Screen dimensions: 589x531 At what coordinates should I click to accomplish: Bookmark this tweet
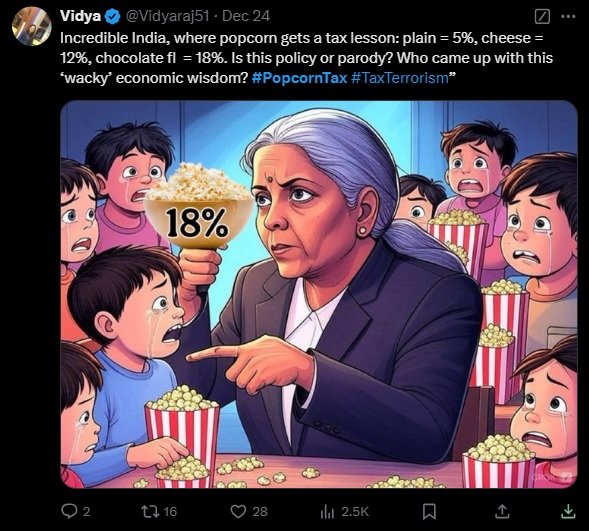pyautogui.click(x=429, y=511)
